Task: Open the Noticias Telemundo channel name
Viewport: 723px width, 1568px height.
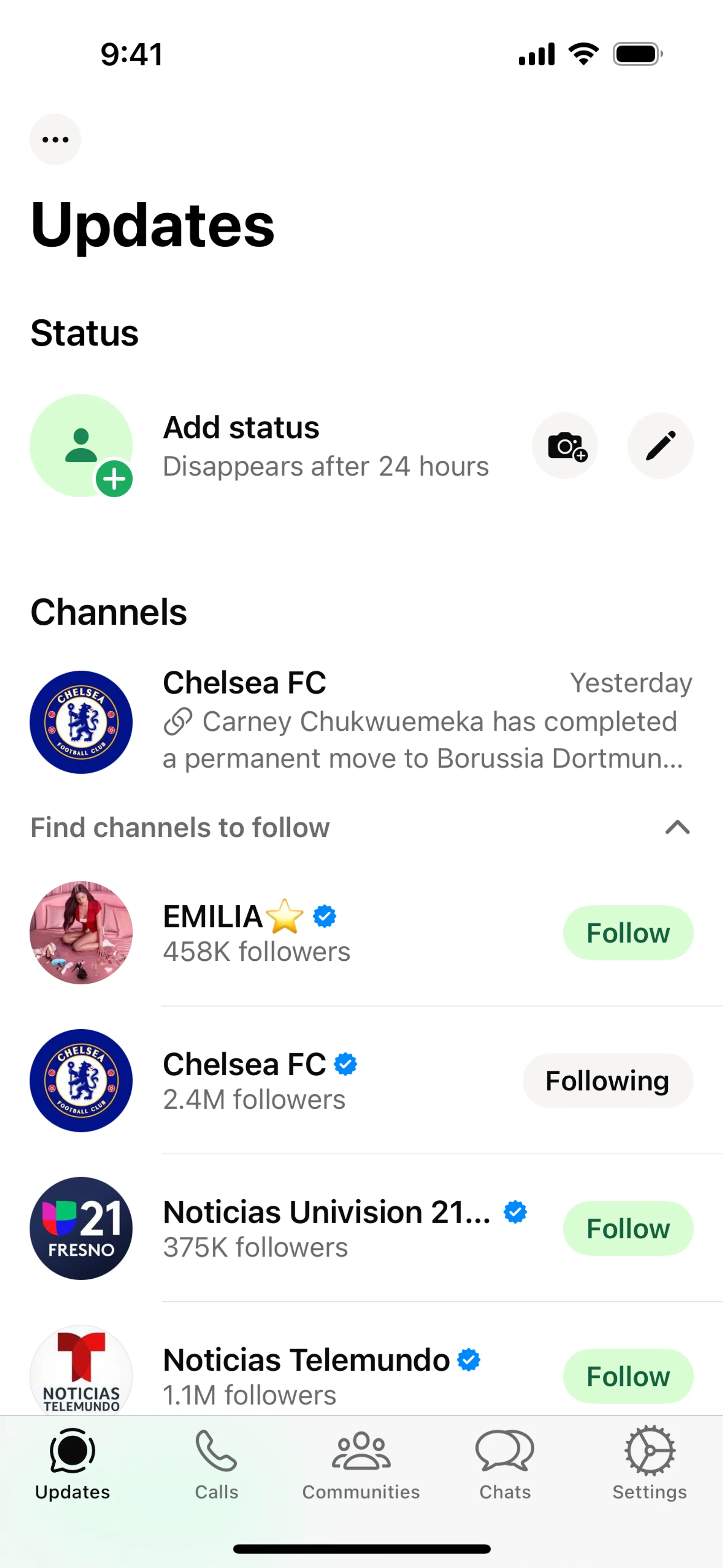Action: click(x=306, y=1360)
